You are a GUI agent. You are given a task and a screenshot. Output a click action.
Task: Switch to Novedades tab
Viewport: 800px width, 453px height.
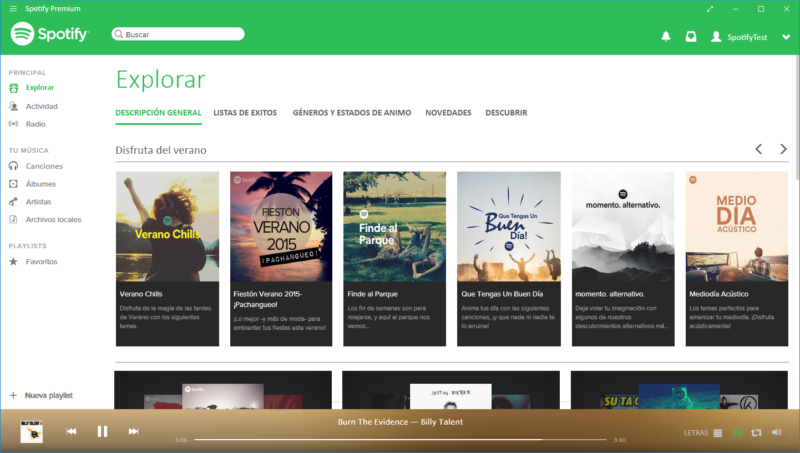click(448, 113)
